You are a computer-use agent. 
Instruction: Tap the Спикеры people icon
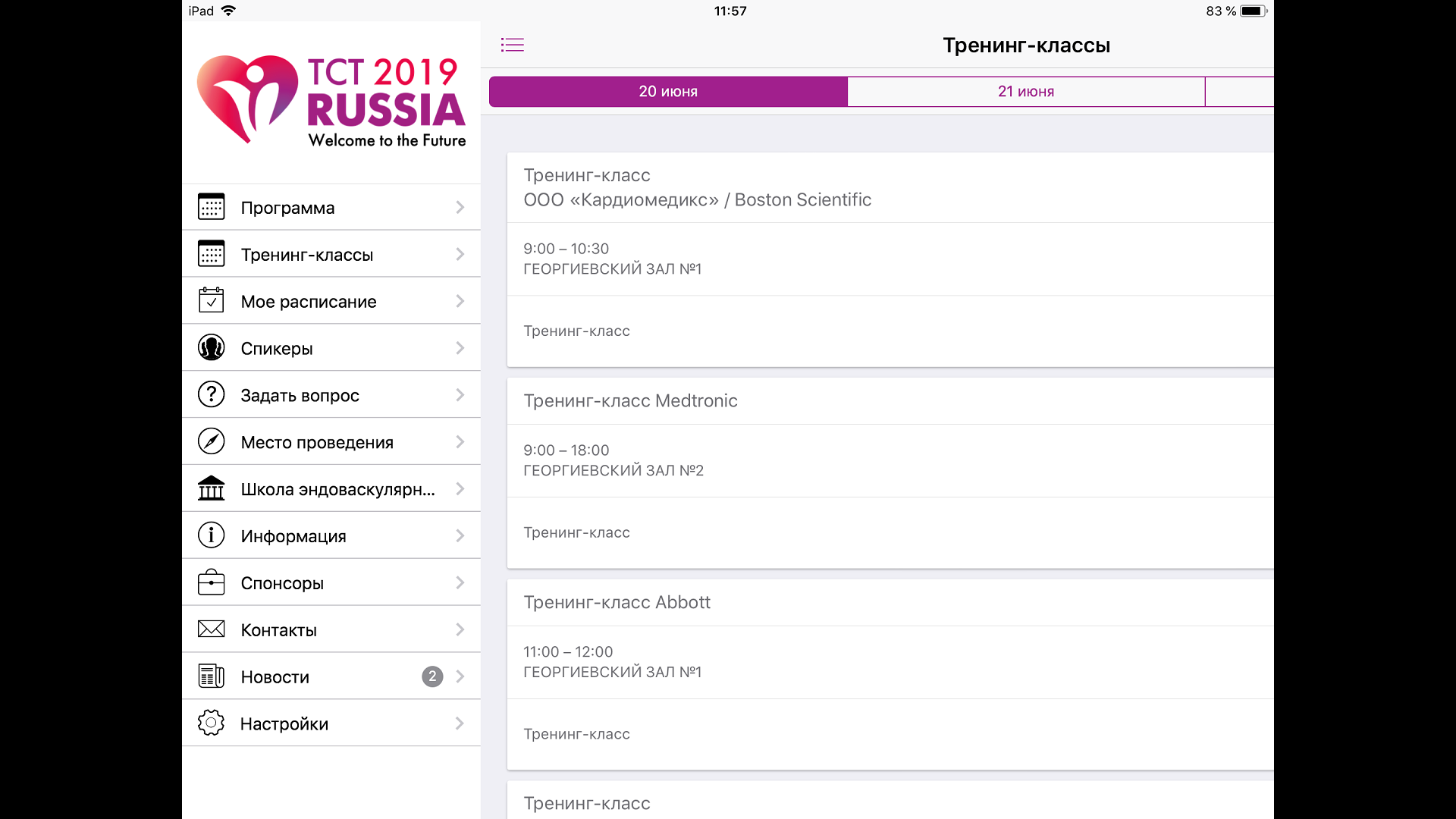[x=211, y=348]
